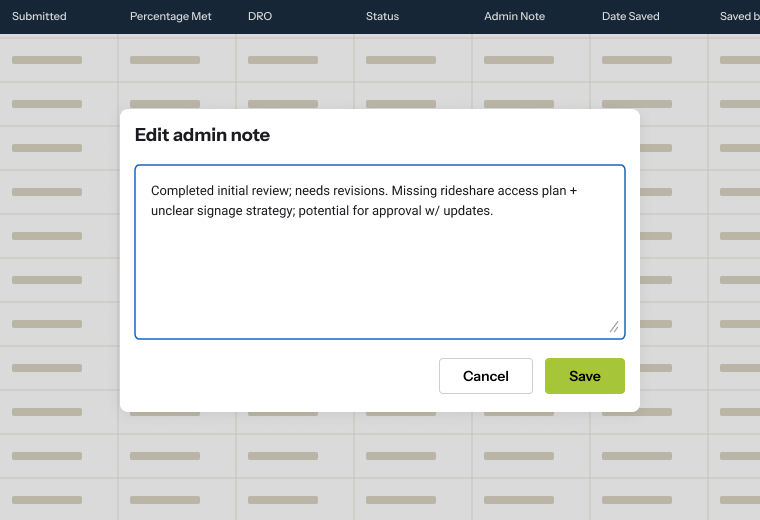
Task: Click the Percentage Met column header
Action: click(x=171, y=16)
